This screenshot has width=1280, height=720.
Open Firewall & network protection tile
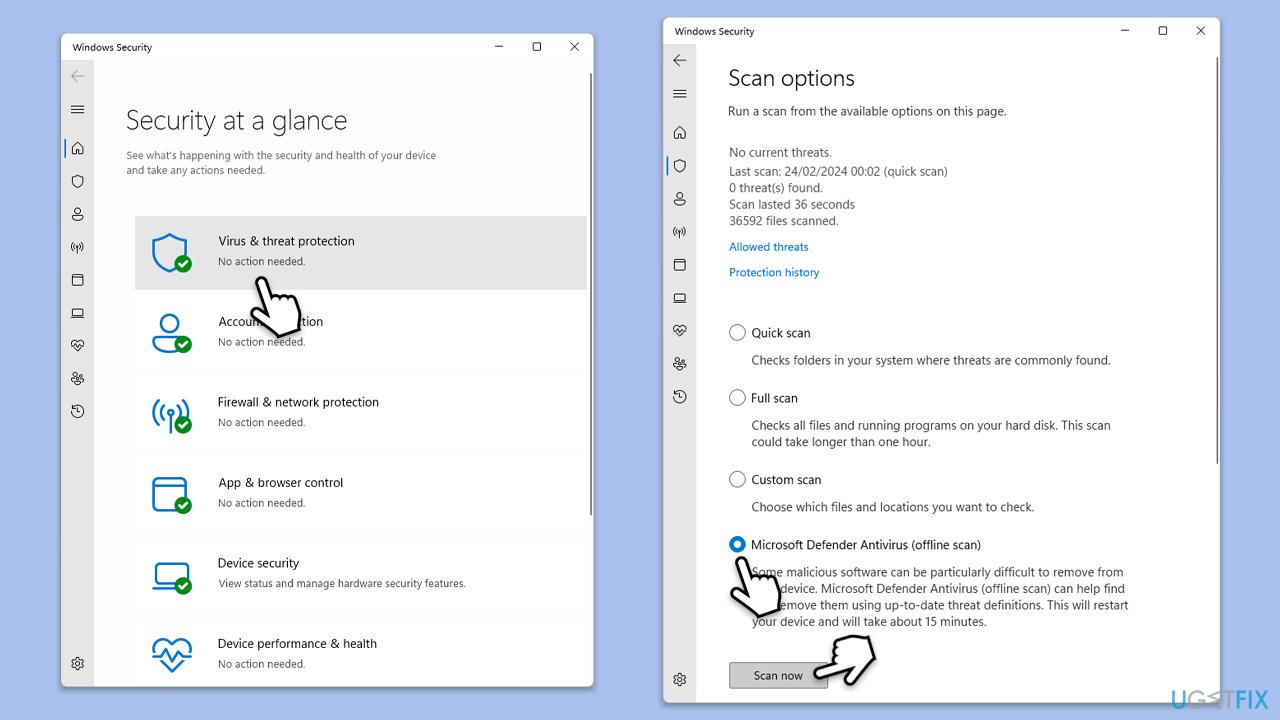pyautogui.click(x=361, y=412)
